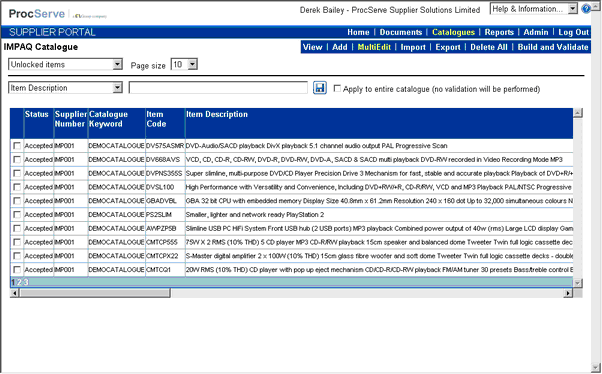Go to Home menu
Image resolution: width=602 pixels, height=374 pixels.
coord(358,32)
